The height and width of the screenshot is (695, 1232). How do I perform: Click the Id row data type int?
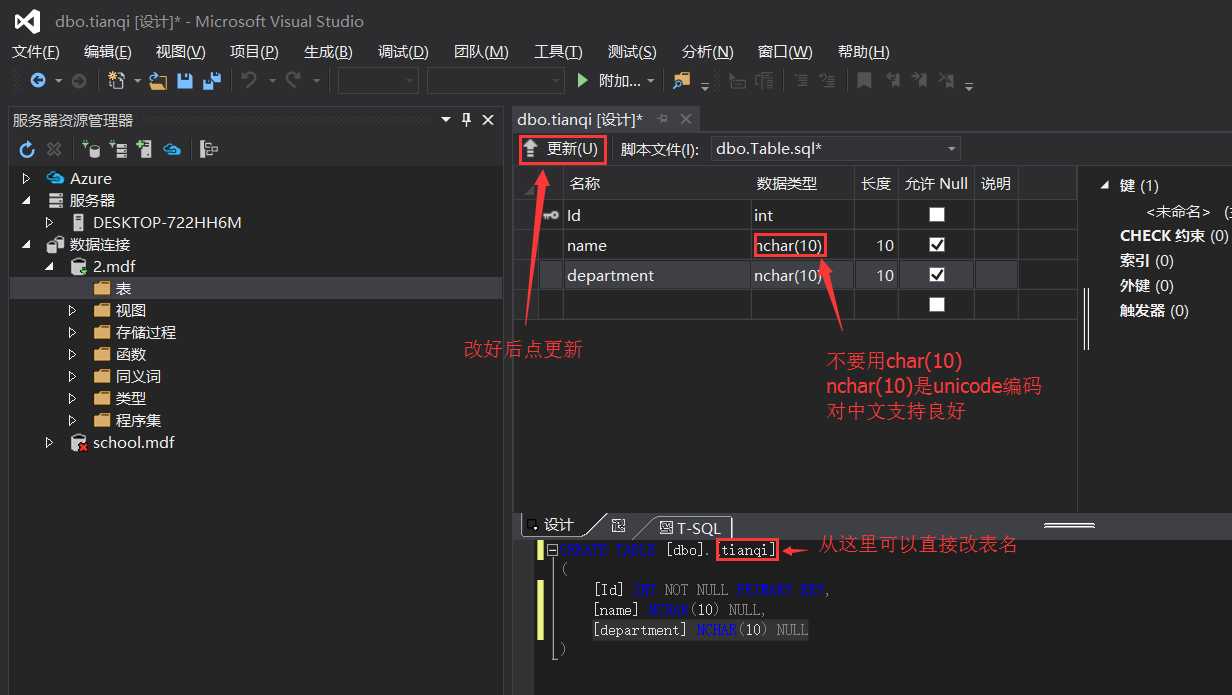point(802,215)
